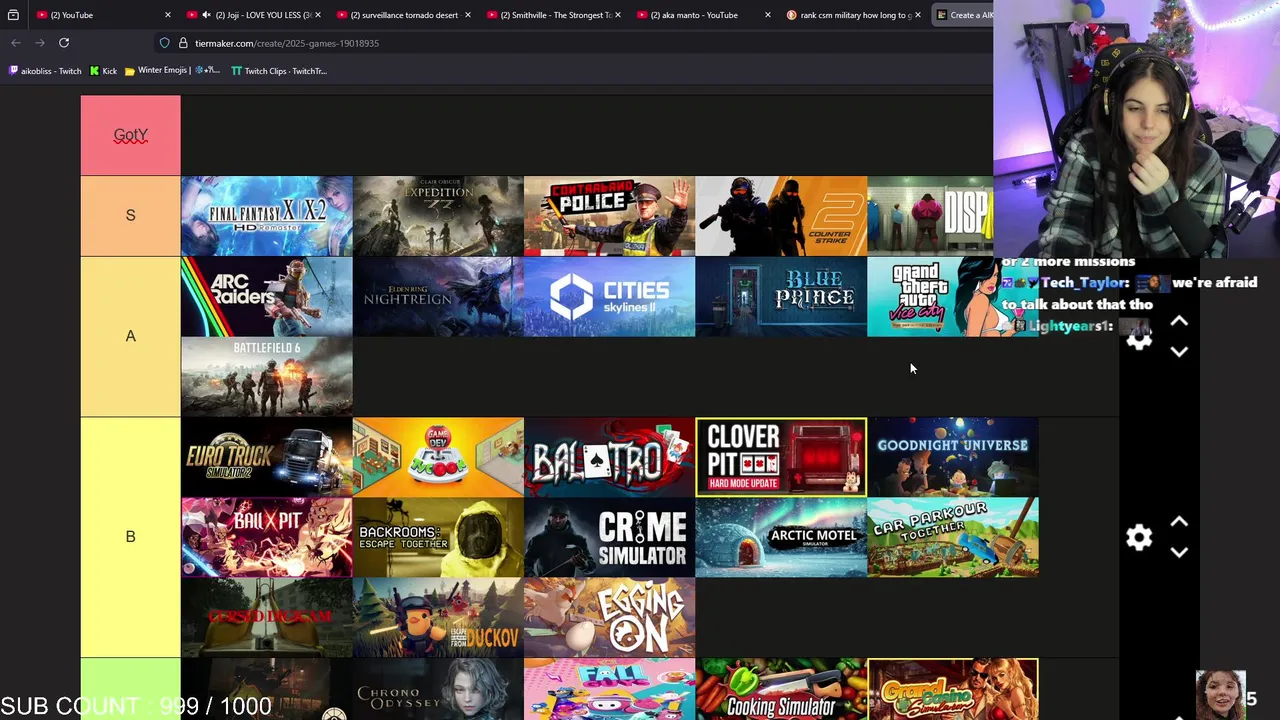Viewport: 1280px width, 720px height.
Task: Switch to rank csm military tab
Action: [854, 15]
